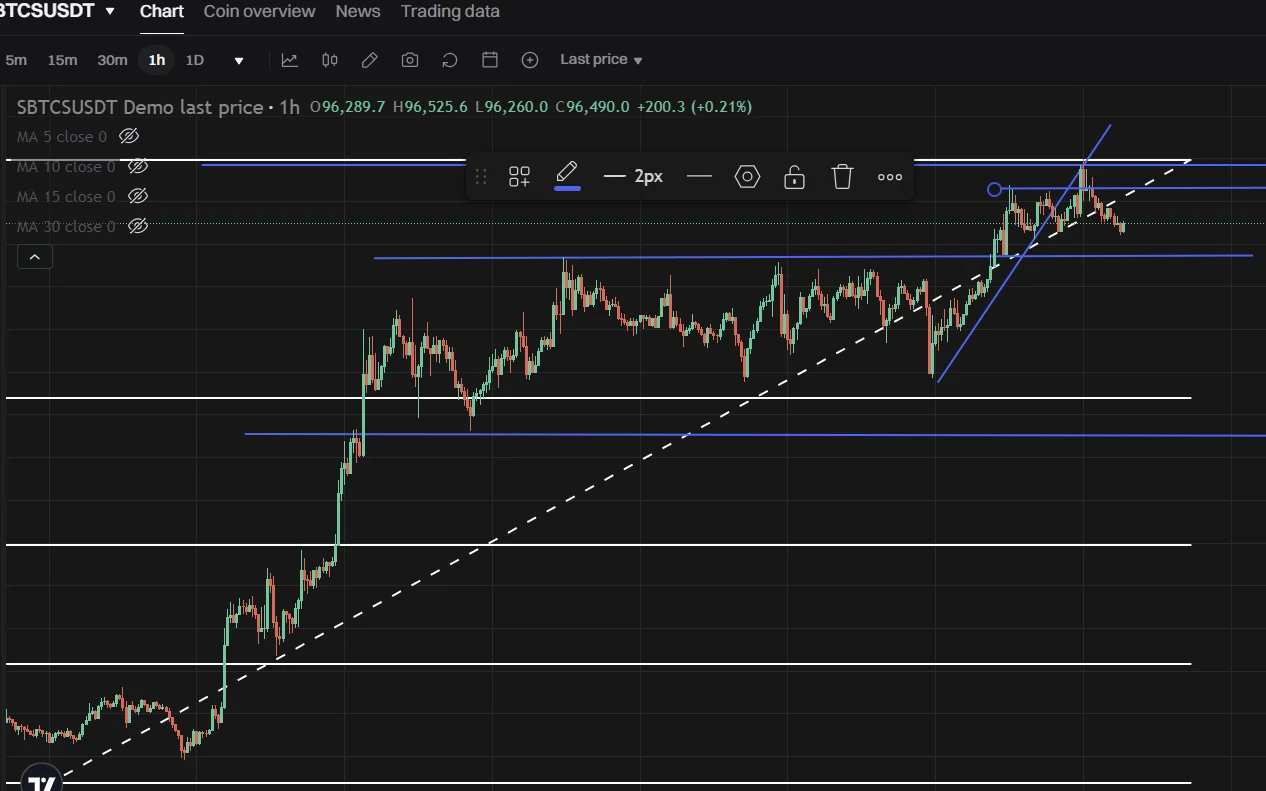
Task: Open the indicators line-chart icon
Action: (x=289, y=60)
